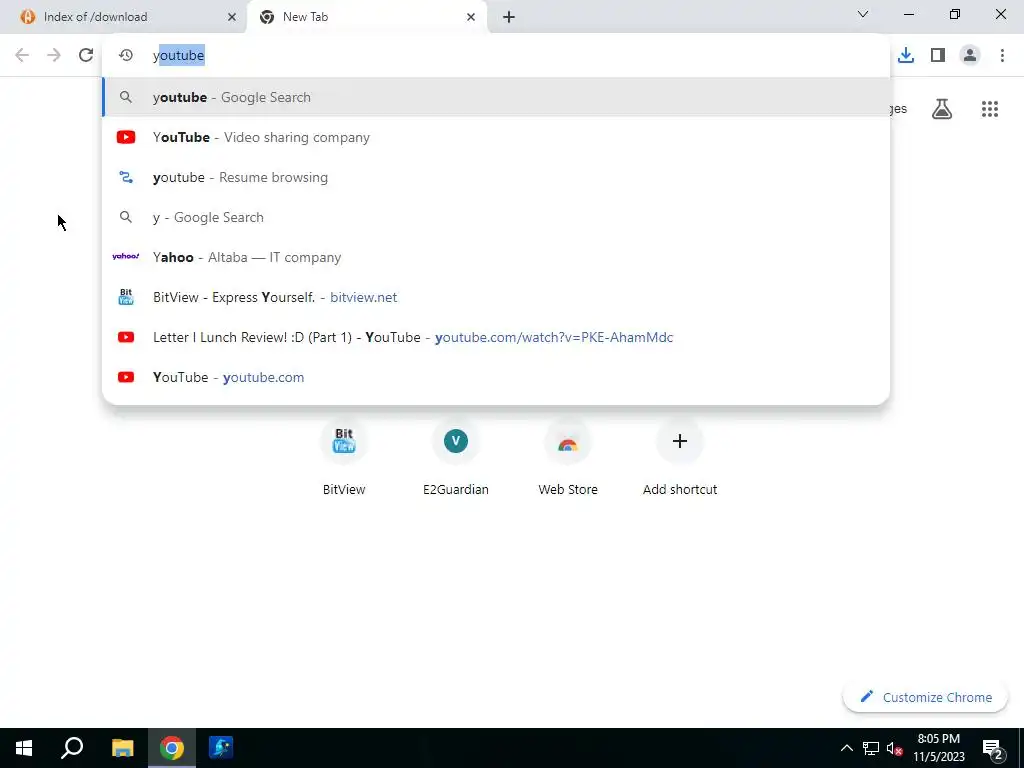Go back using the back arrow

[22, 55]
